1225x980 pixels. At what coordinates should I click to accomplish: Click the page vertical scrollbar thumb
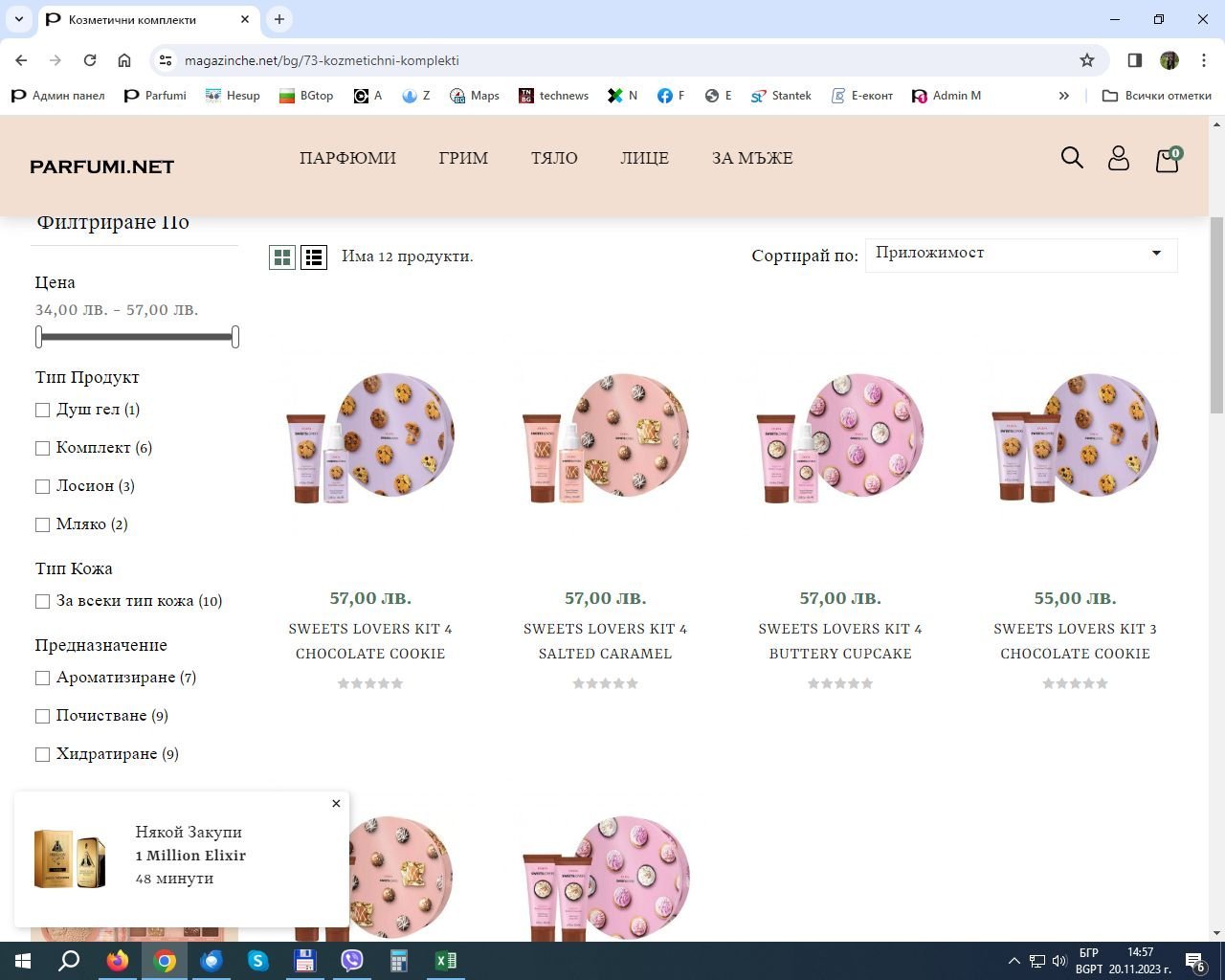[x=1217, y=316]
